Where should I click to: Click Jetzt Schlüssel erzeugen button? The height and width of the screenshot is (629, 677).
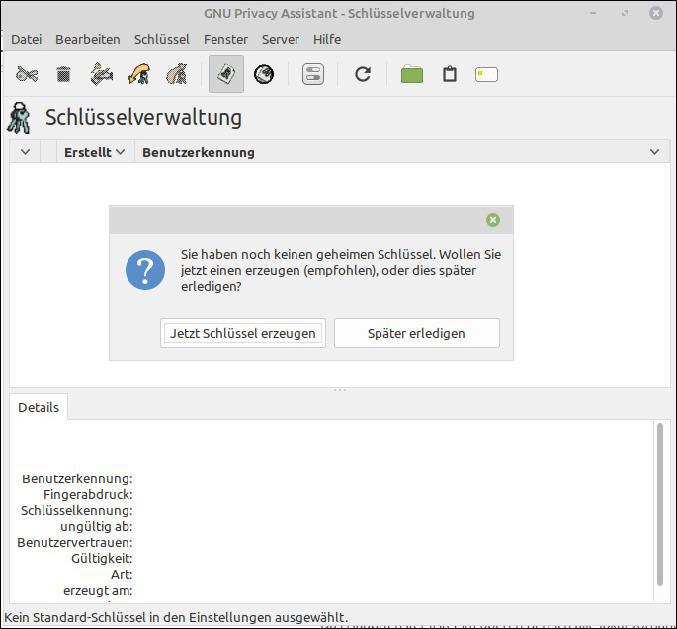[x=243, y=333]
